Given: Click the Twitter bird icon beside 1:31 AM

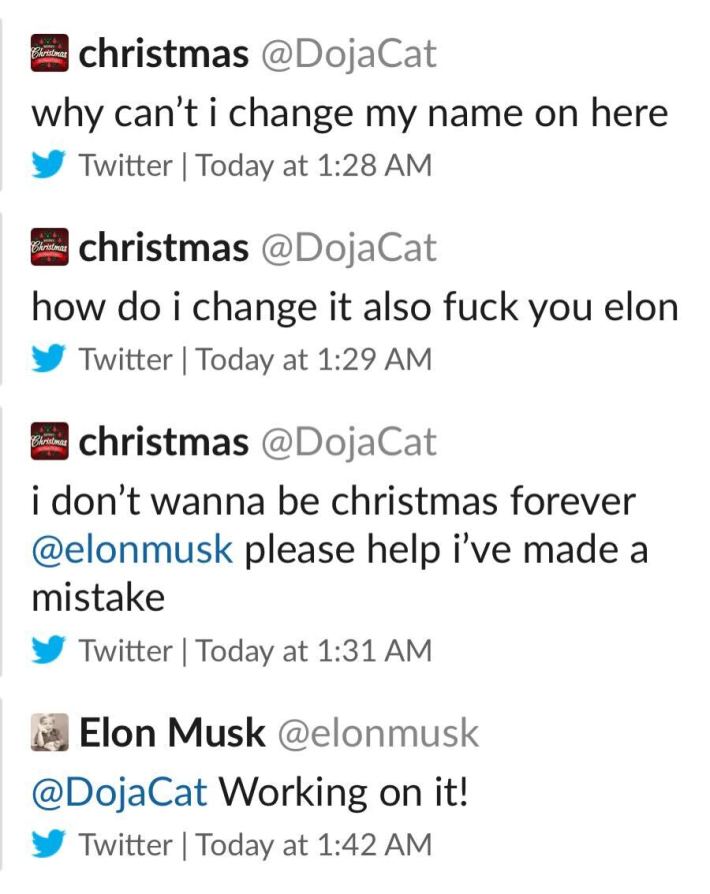Looking at the screenshot, I should tap(51, 652).
